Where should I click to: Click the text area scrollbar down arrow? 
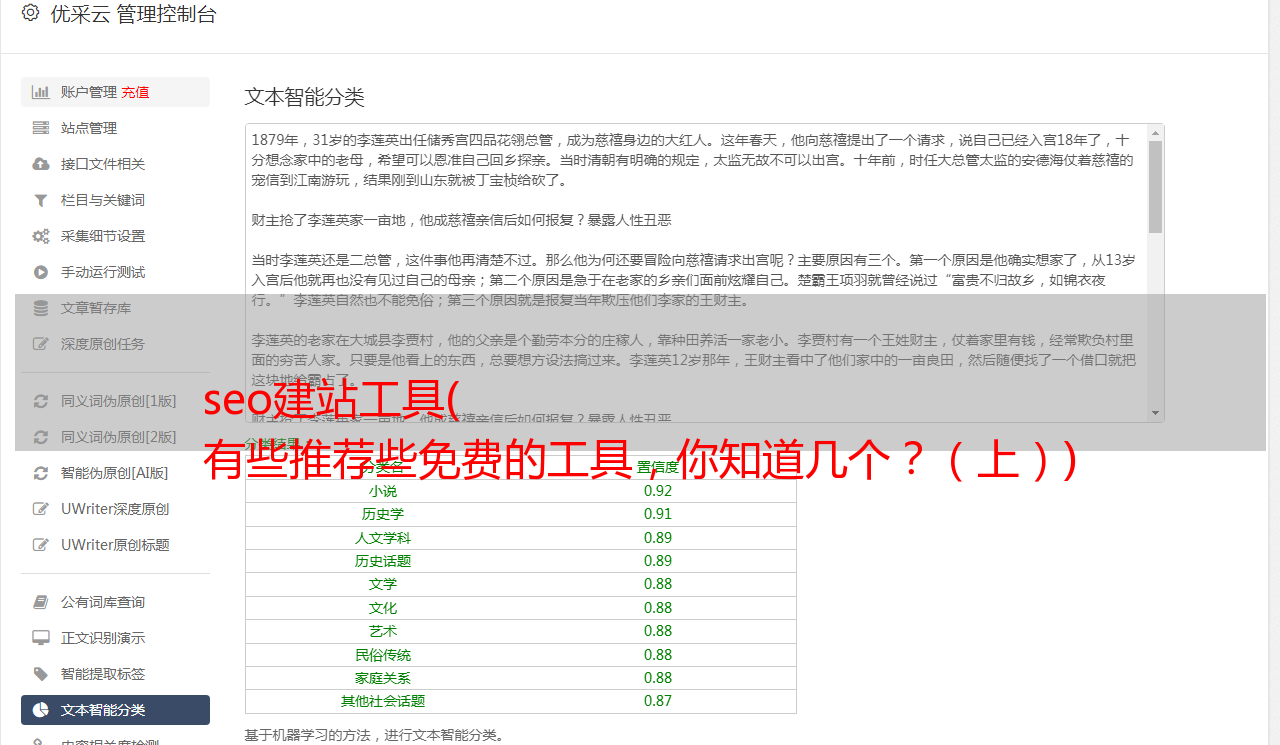point(1155,413)
